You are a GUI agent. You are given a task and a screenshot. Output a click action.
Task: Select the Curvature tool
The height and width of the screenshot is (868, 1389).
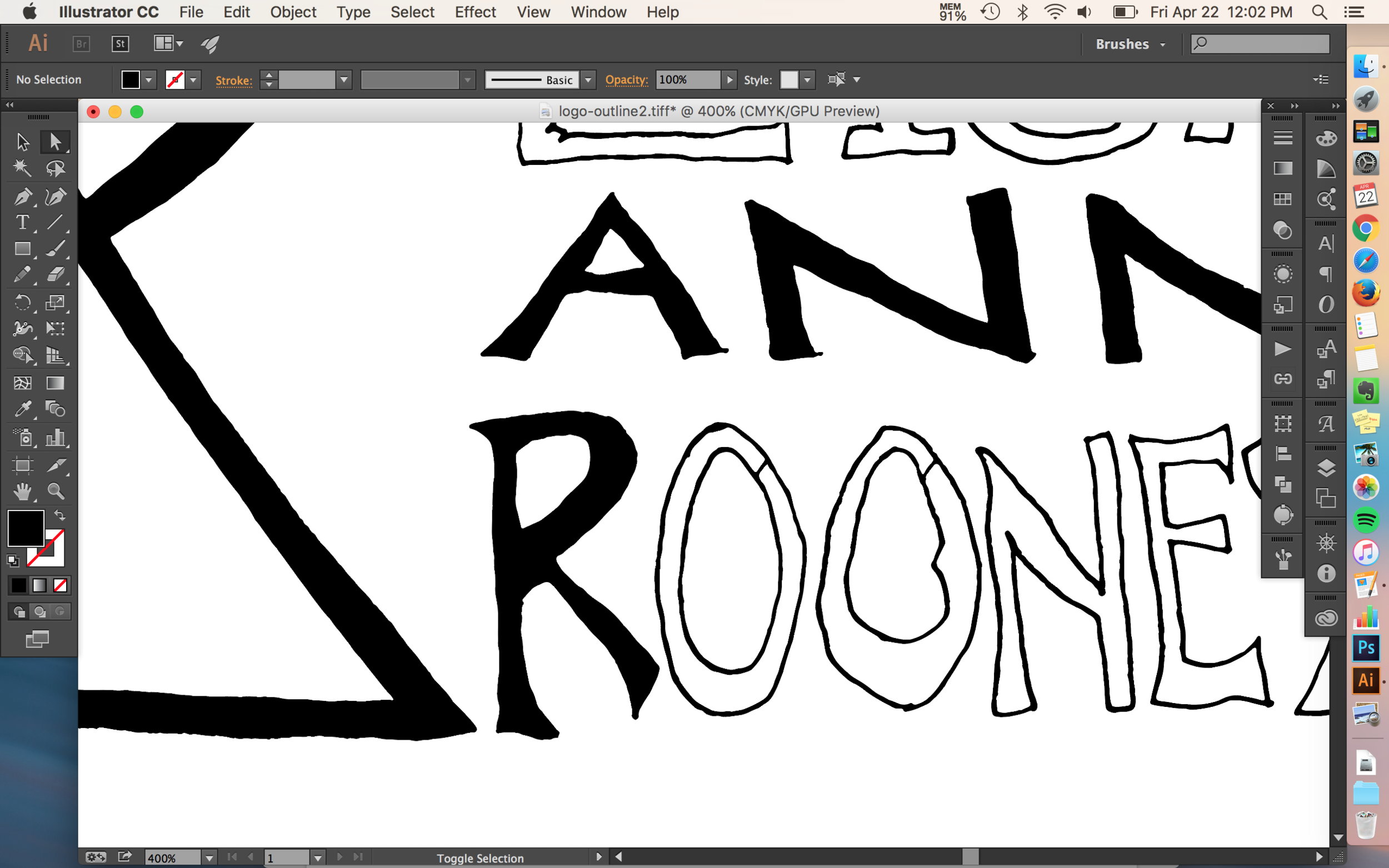55,197
